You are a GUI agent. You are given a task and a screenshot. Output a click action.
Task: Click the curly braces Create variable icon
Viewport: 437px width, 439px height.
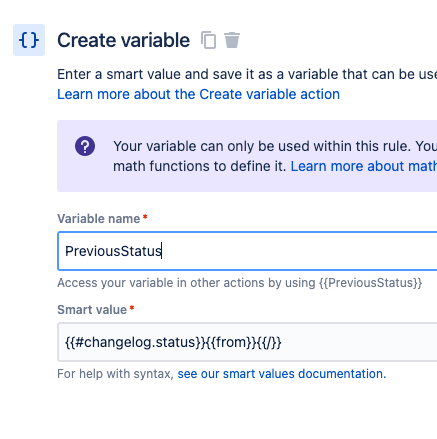click(x=29, y=40)
